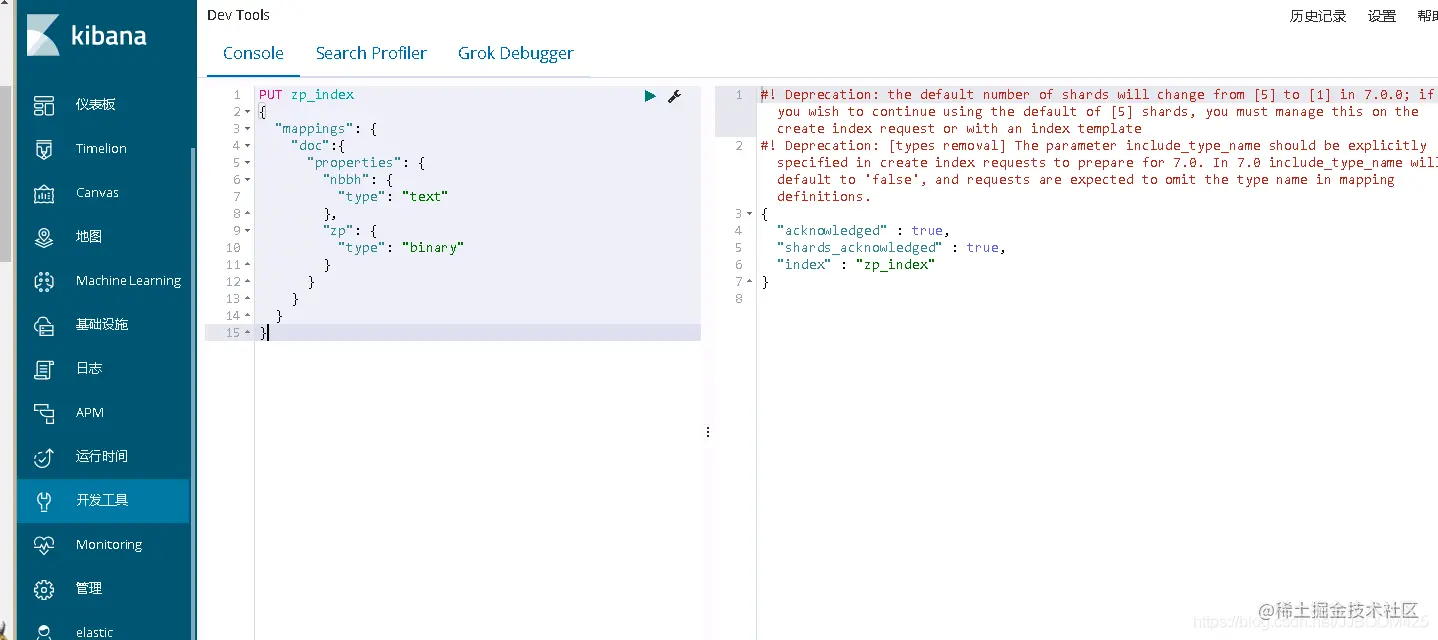This screenshot has height=640, width=1438.
Task: Go to Canvas in the sidebar
Action: (97, 193)
